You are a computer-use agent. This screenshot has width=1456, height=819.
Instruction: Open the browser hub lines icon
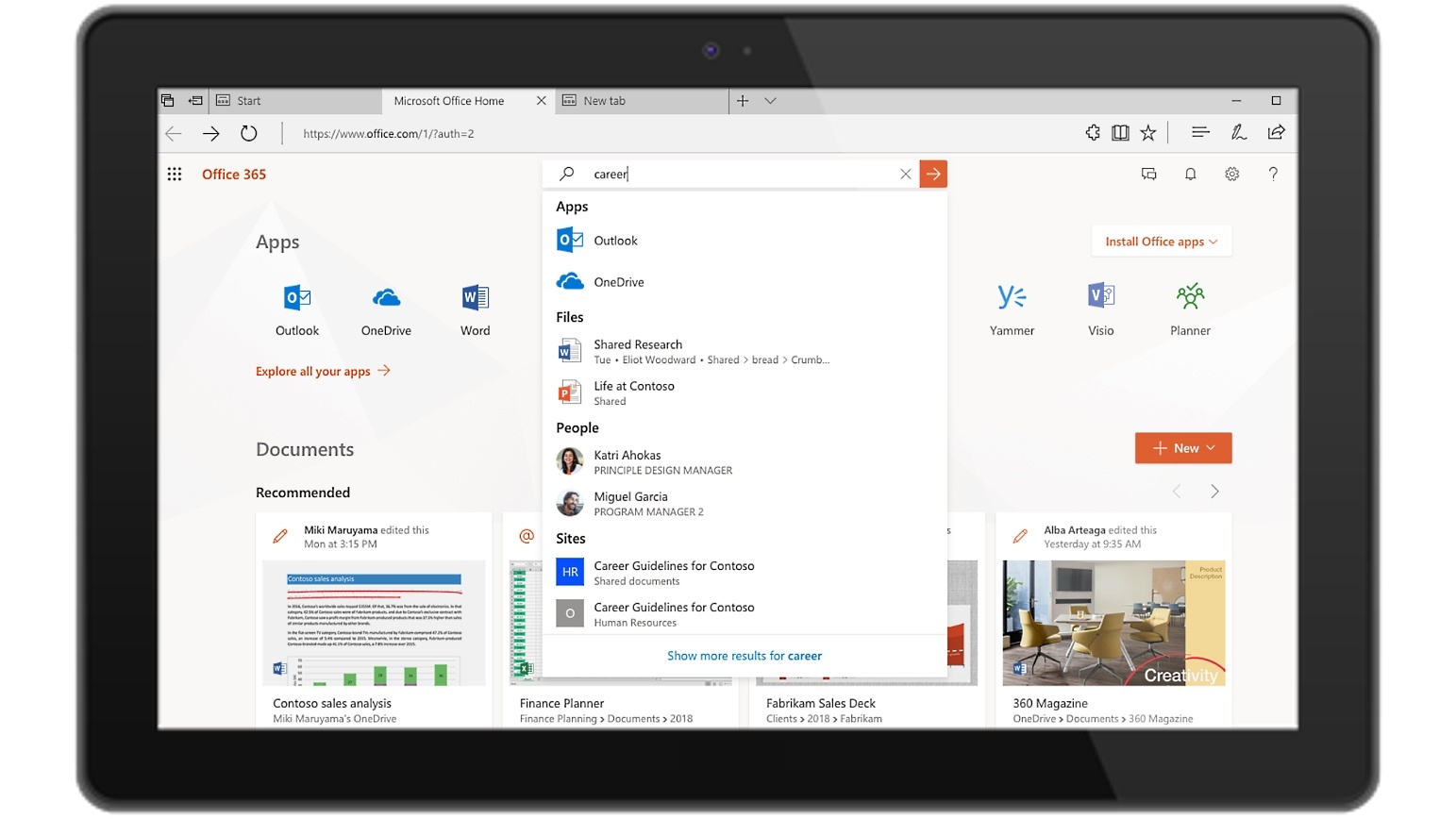(1200, 133)
